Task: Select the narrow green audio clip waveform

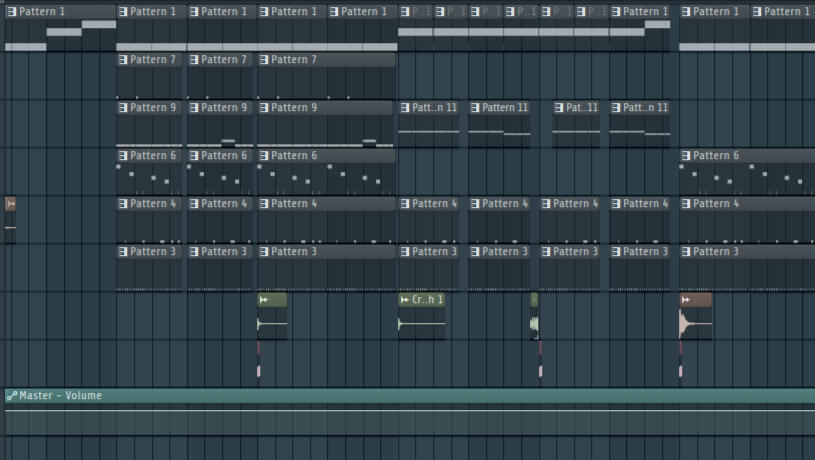Action: pos(535,325)
